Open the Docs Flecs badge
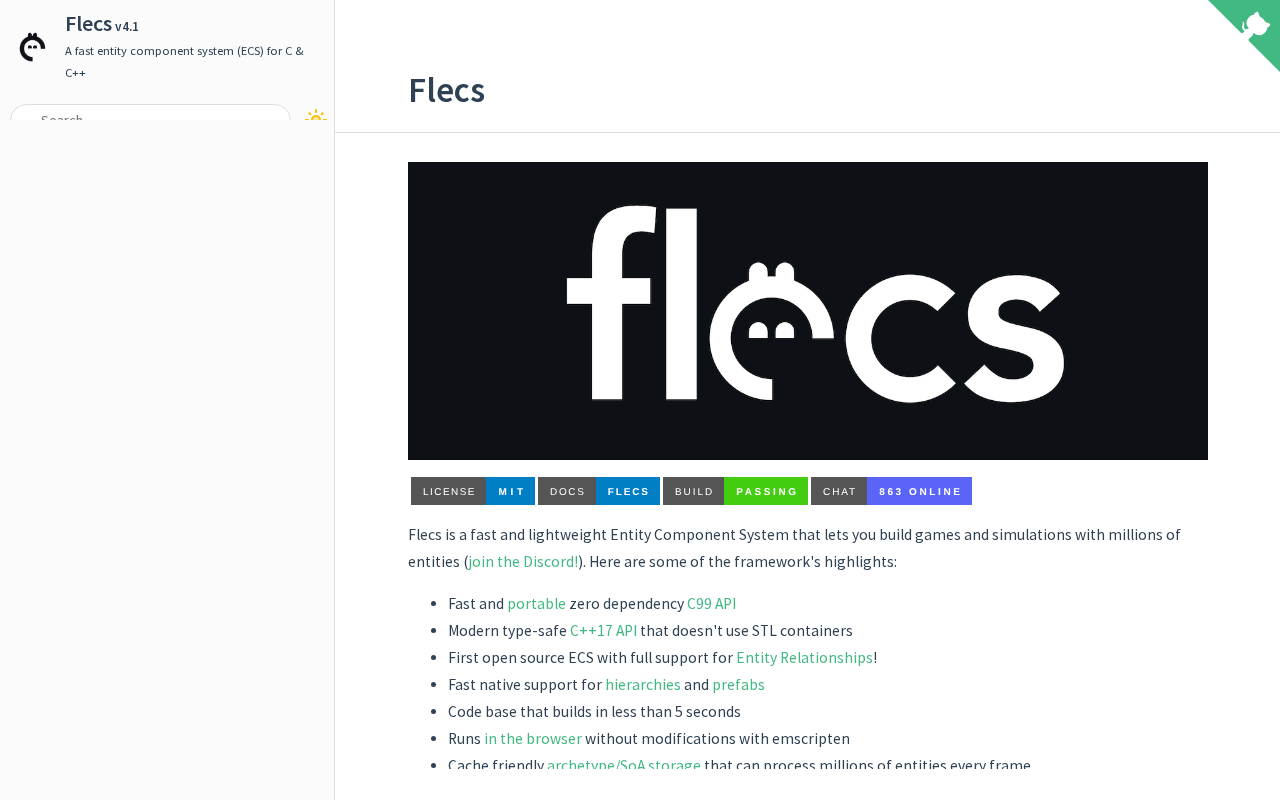This screenshot has height=800, width=1280. (599, 491)
